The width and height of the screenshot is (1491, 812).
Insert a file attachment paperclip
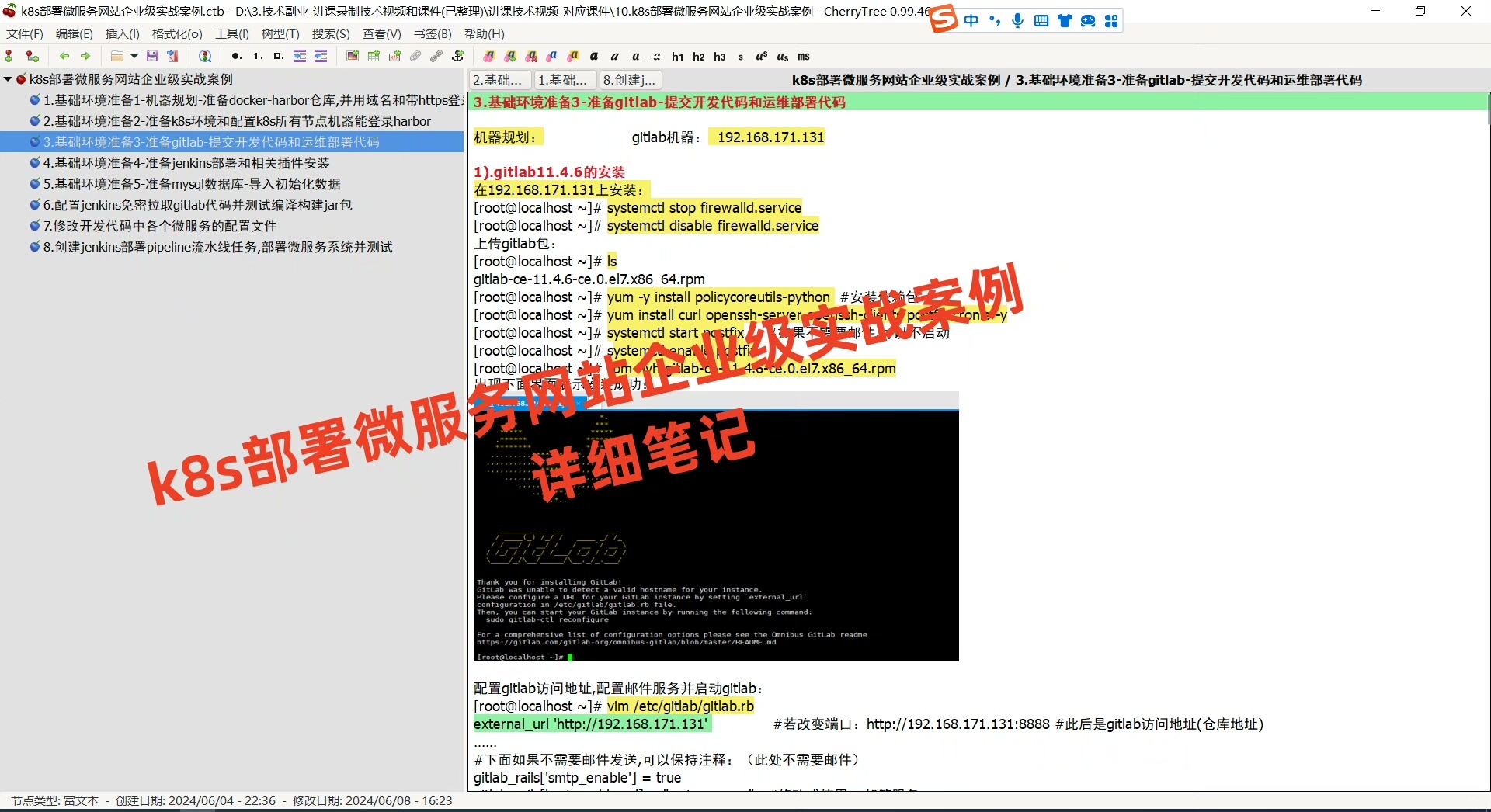(x=415, y=56)
